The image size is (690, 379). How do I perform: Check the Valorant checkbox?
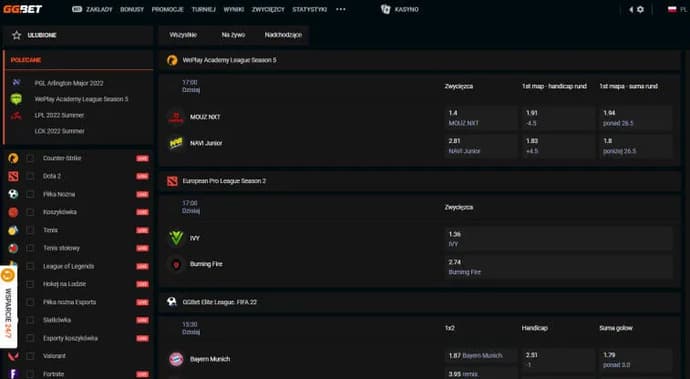click(30, 356)
